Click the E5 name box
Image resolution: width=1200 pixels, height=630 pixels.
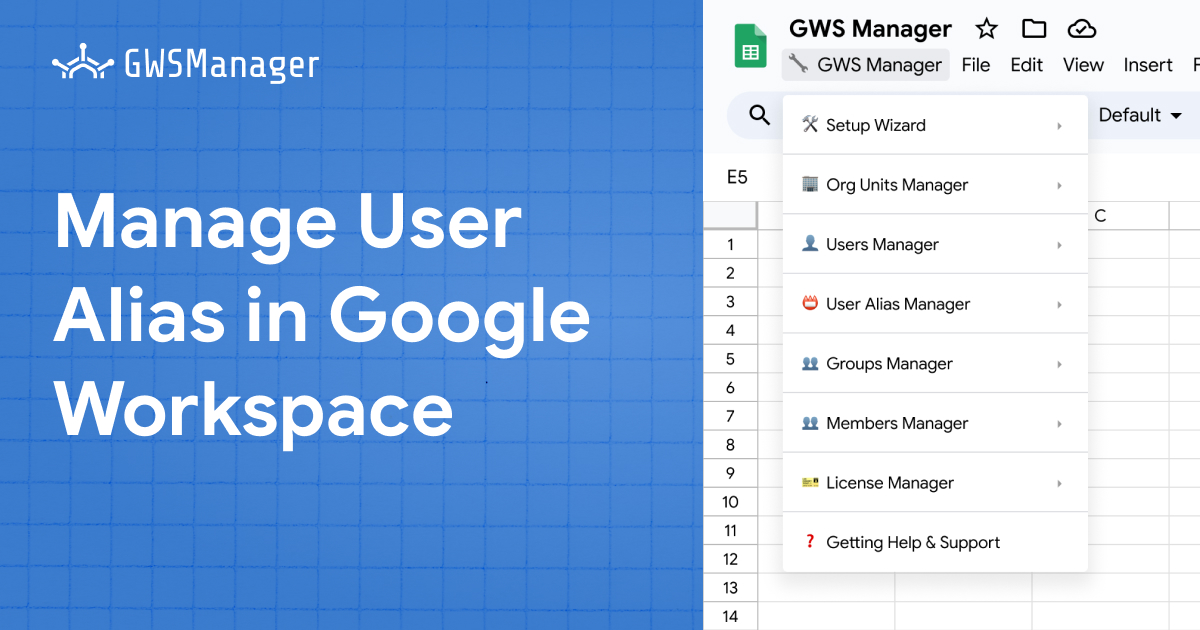point(738,177)
